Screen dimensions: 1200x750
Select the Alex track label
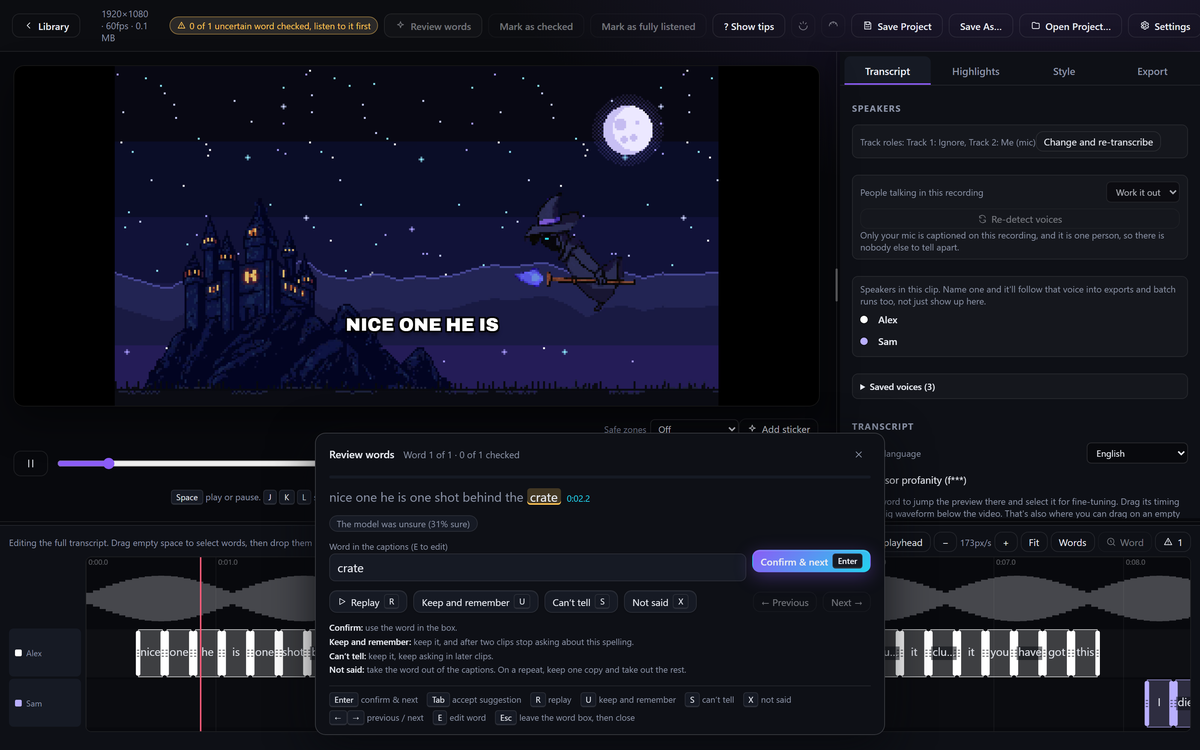[45, 653]
